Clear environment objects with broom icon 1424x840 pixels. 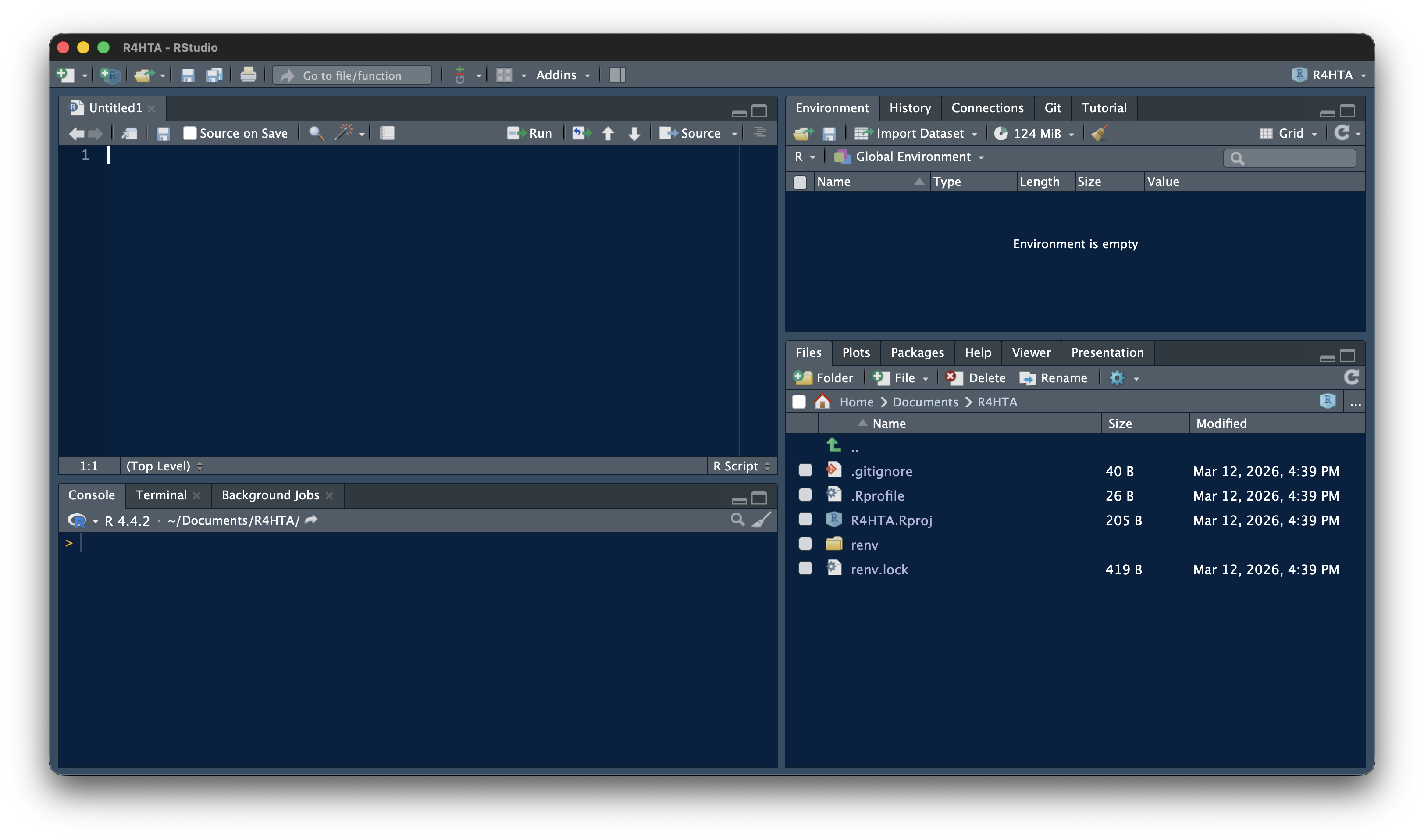[1099, 133]
